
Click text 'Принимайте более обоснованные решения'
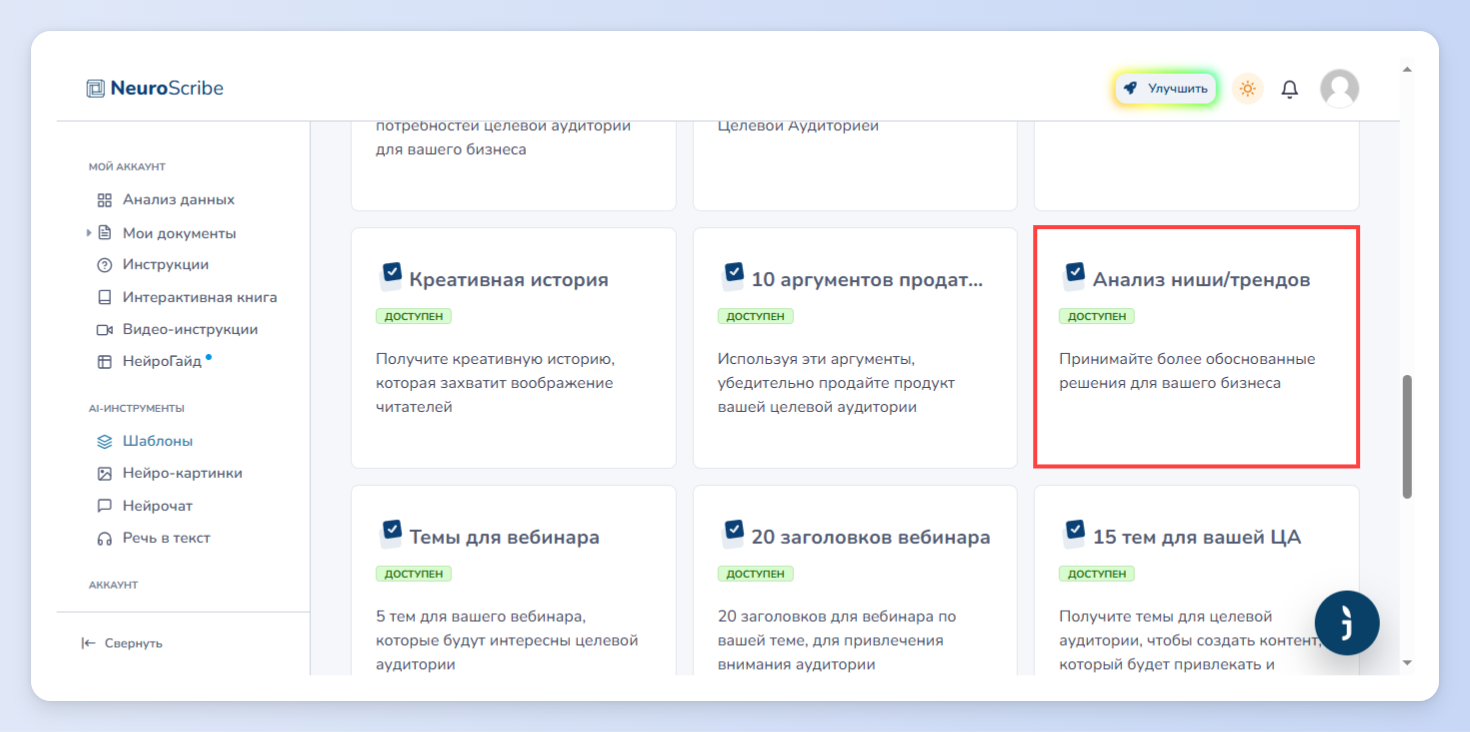point(1187,371)
